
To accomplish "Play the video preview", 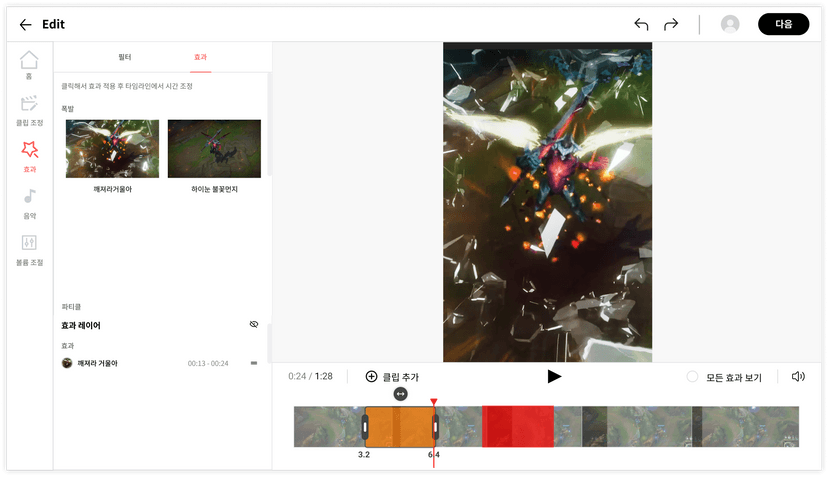I will click(x=553, y=377).
